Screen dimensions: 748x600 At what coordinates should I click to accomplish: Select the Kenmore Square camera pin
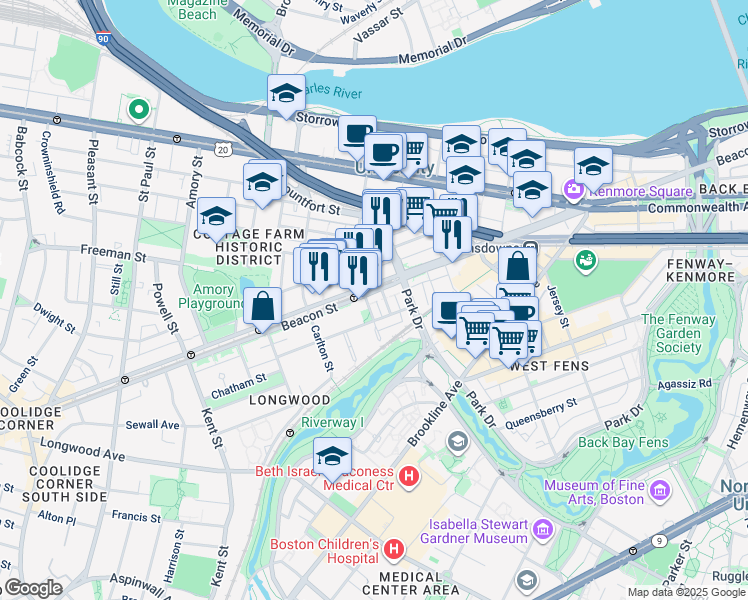tap(574, 190)
